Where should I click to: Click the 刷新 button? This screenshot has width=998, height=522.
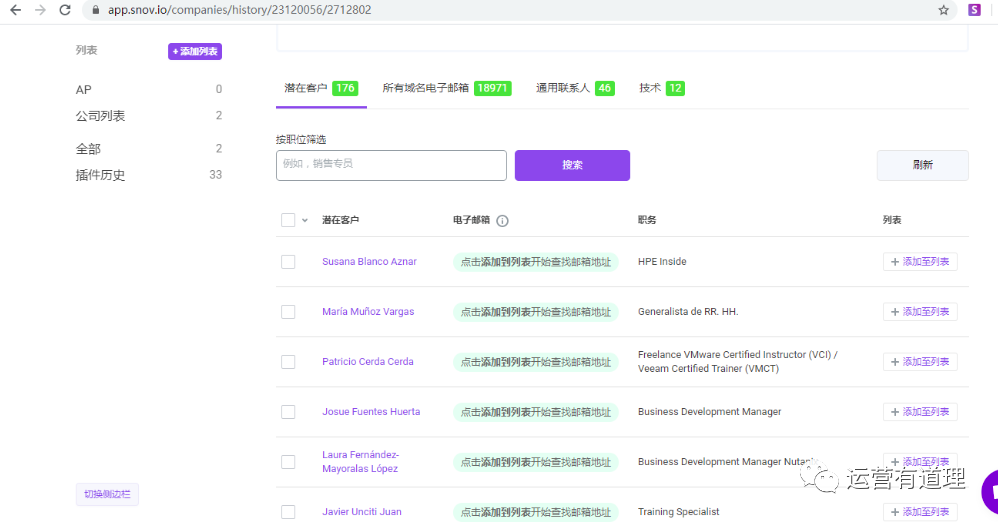922,165
